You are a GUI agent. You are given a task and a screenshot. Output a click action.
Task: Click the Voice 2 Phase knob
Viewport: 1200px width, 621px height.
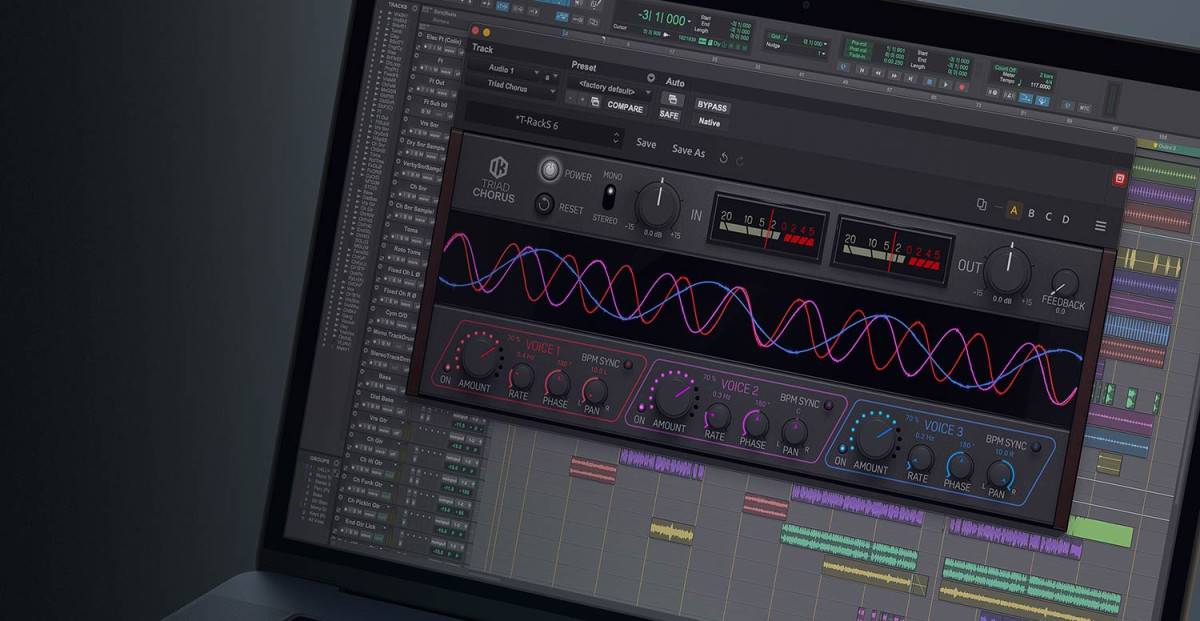point(754,424)
